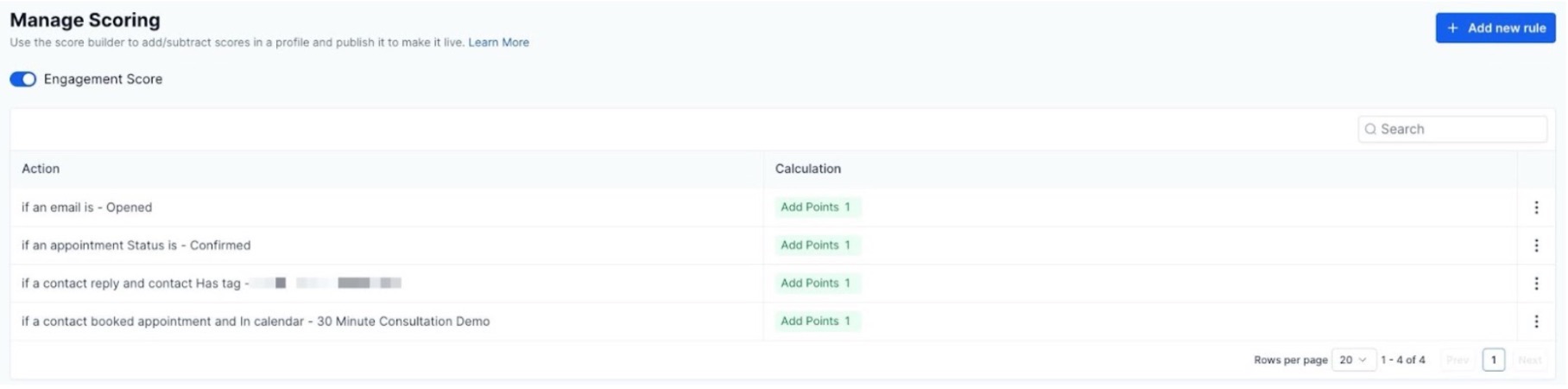Click Add Points 1 badge for email rule

815,207
